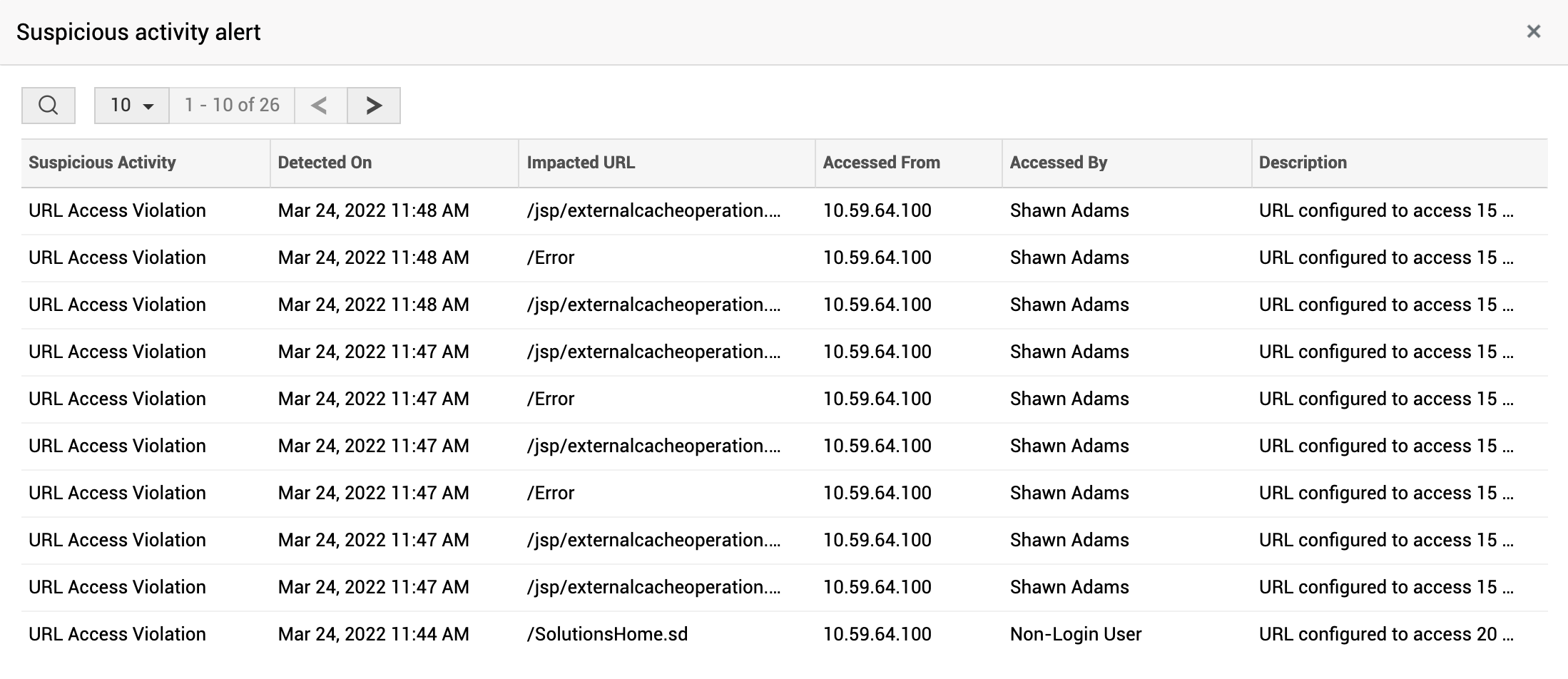Close the Suspicious activity alert dialog
Screen dimensions: 1568x679
1533,31
